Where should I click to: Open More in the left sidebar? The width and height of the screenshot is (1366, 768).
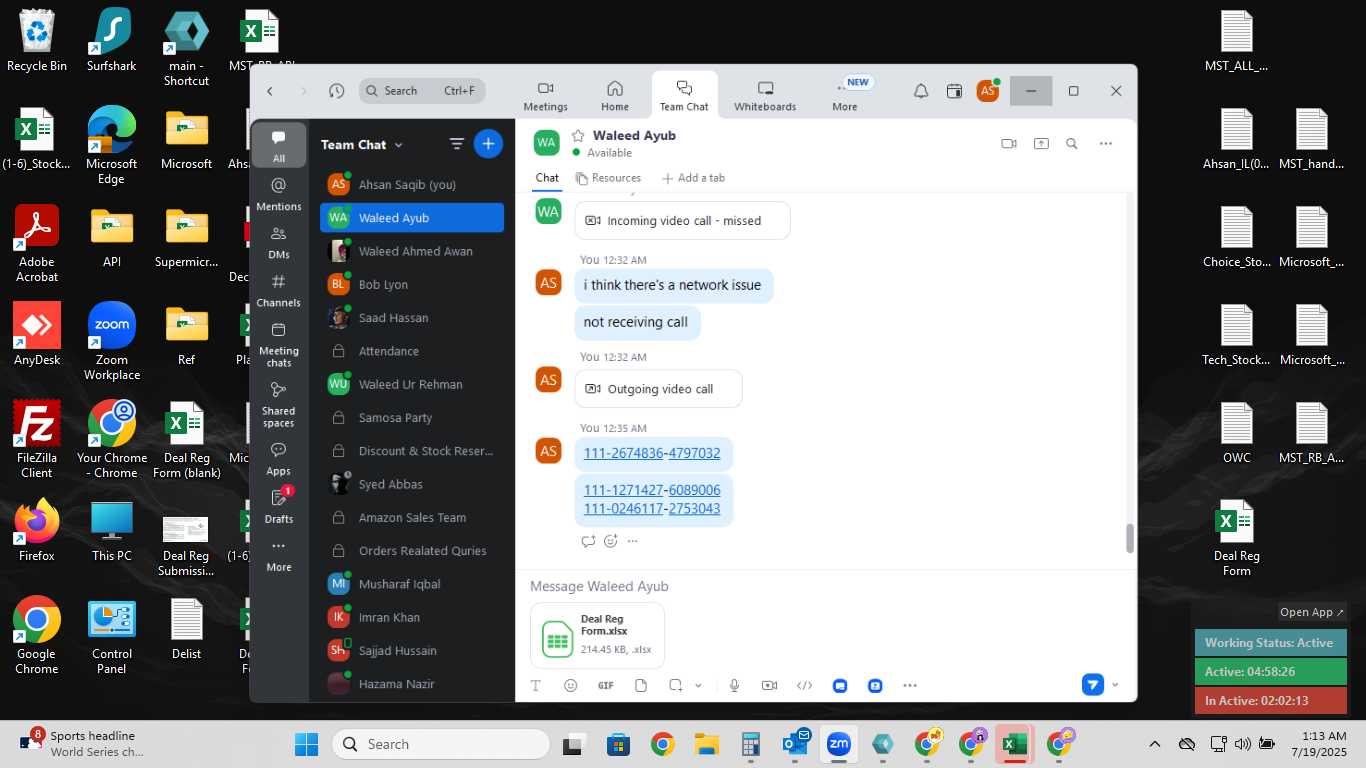click(x=279, y=555)
